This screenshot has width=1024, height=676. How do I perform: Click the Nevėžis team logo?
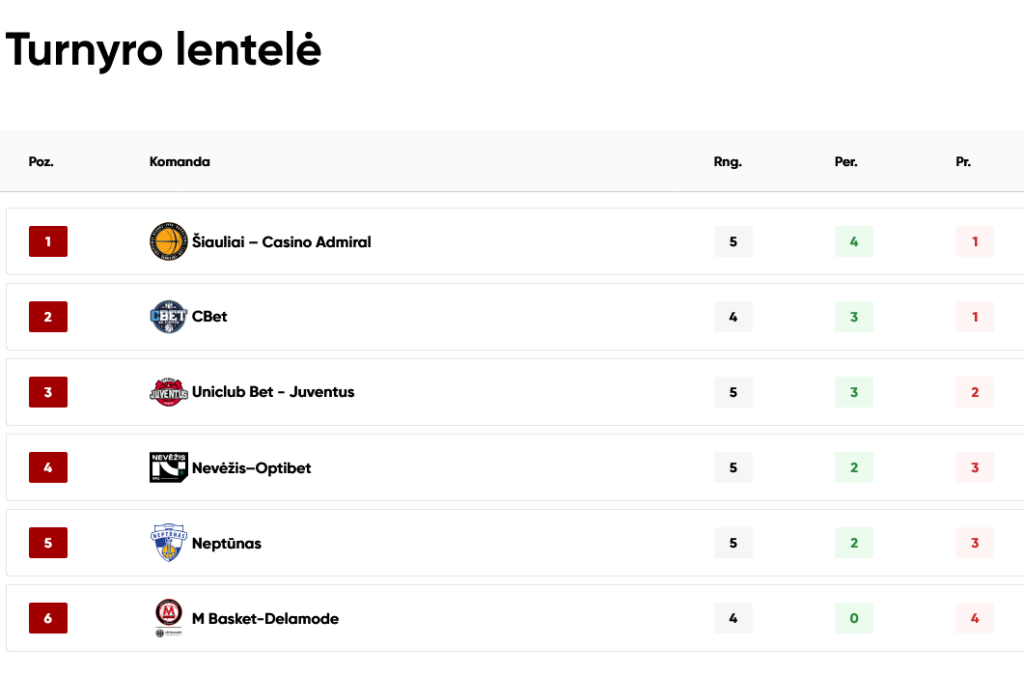pos(168,468)
